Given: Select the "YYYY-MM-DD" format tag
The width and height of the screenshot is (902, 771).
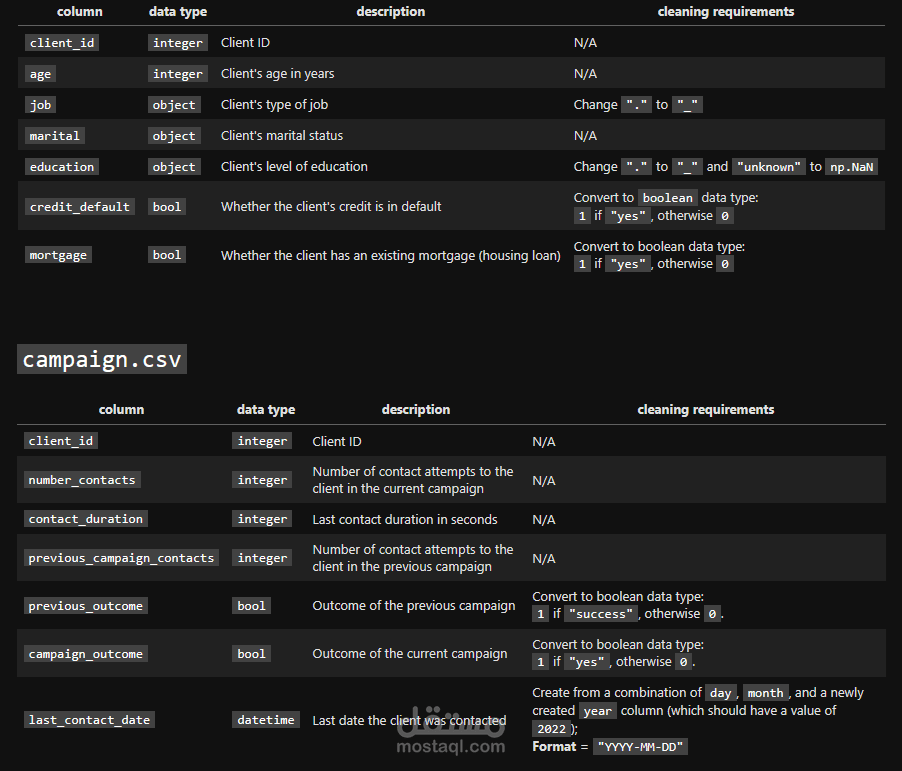Looking at the screenshot, I should click(640, 747).
